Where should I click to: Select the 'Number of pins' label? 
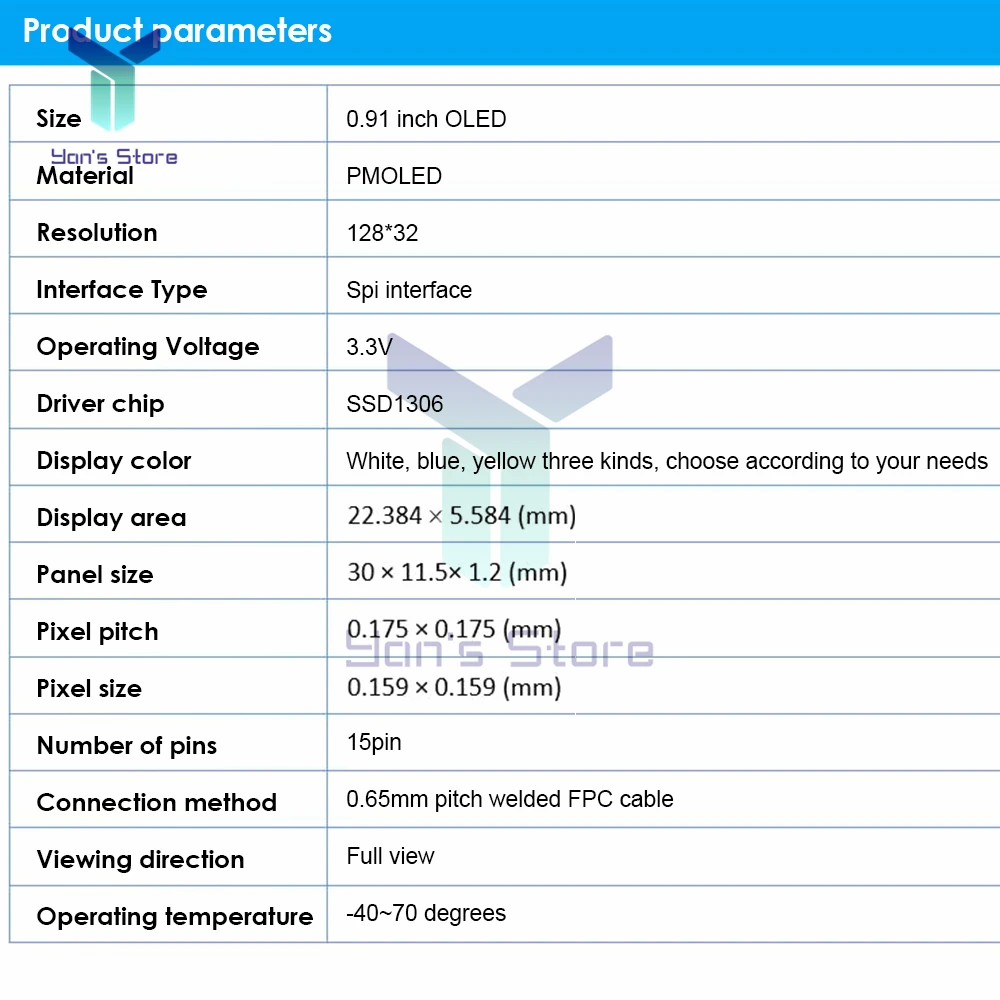[126, 746]
